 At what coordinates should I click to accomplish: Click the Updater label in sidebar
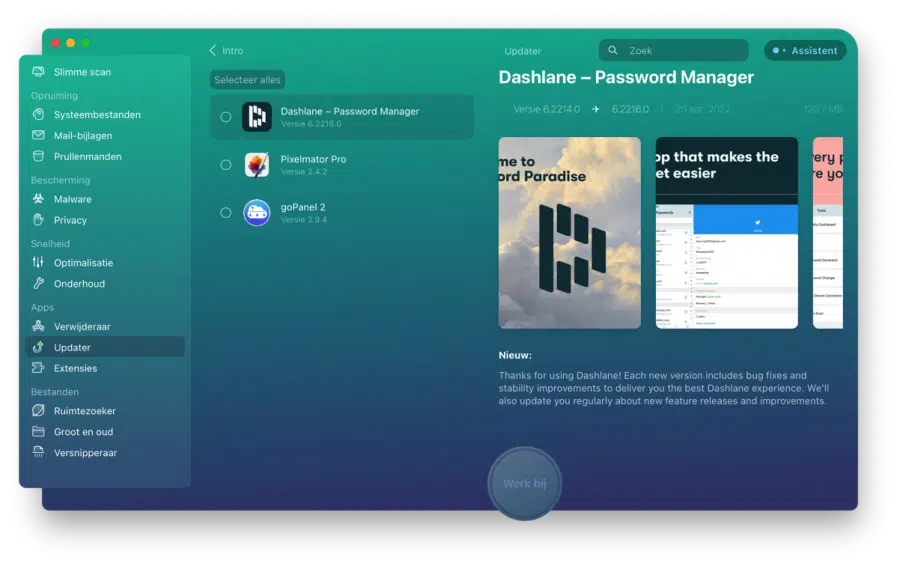click(x=72, y=347)
